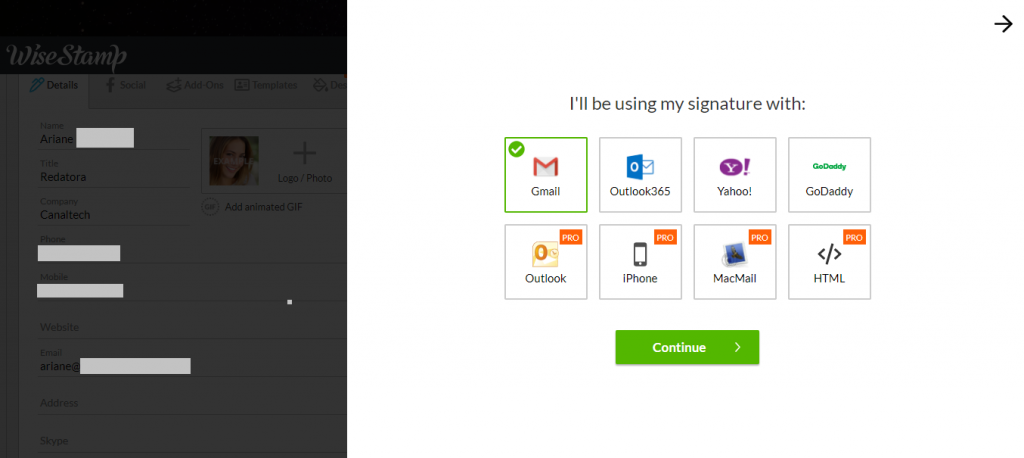Click the Skype input field
This screenshot has width=1024, height=458.
click(192, 440)
